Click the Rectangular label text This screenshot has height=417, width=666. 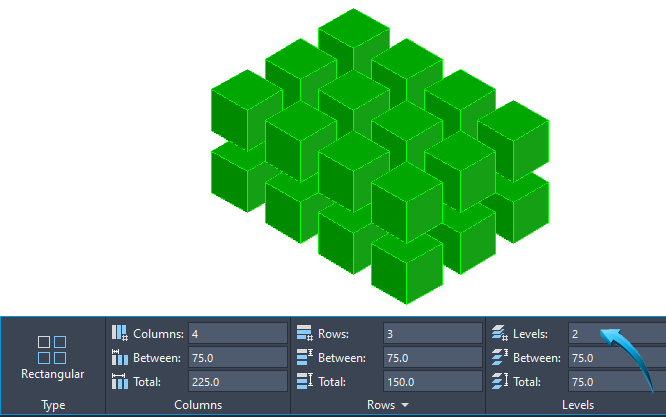[53, 374]
